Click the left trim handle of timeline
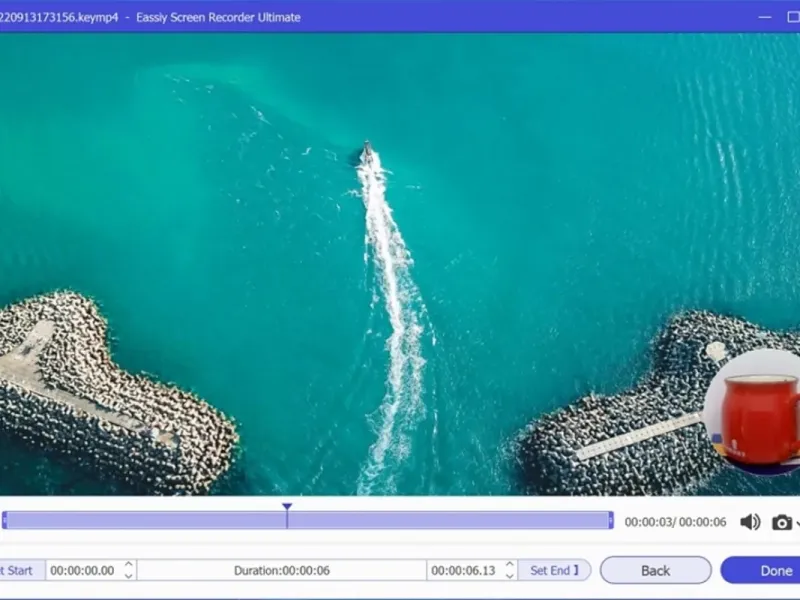 [x=5, y=520]
